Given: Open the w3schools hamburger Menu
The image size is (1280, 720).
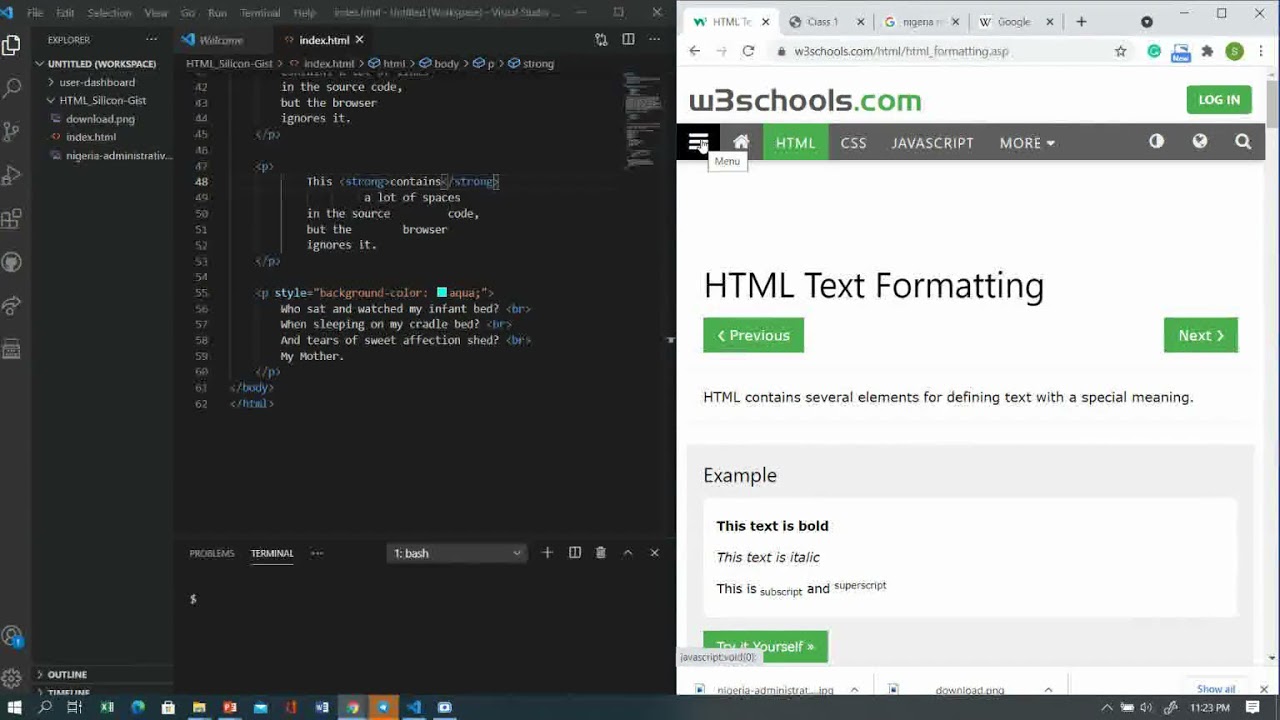Looking at the screenshot, I should pyautogui.click(x=698, y=142).
